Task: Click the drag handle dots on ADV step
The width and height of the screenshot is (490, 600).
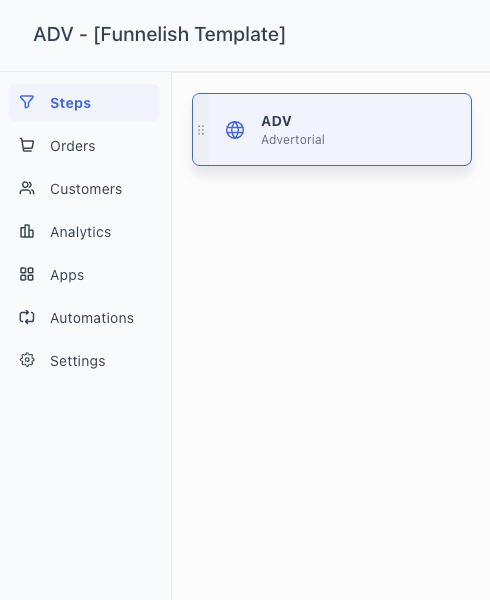Action: (x=201, y=130)
